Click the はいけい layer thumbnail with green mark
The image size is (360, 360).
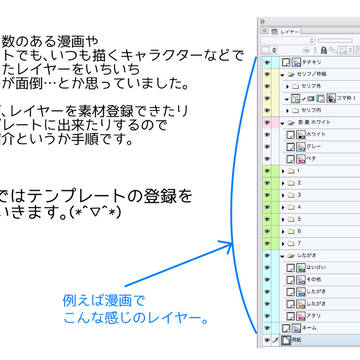301,267
